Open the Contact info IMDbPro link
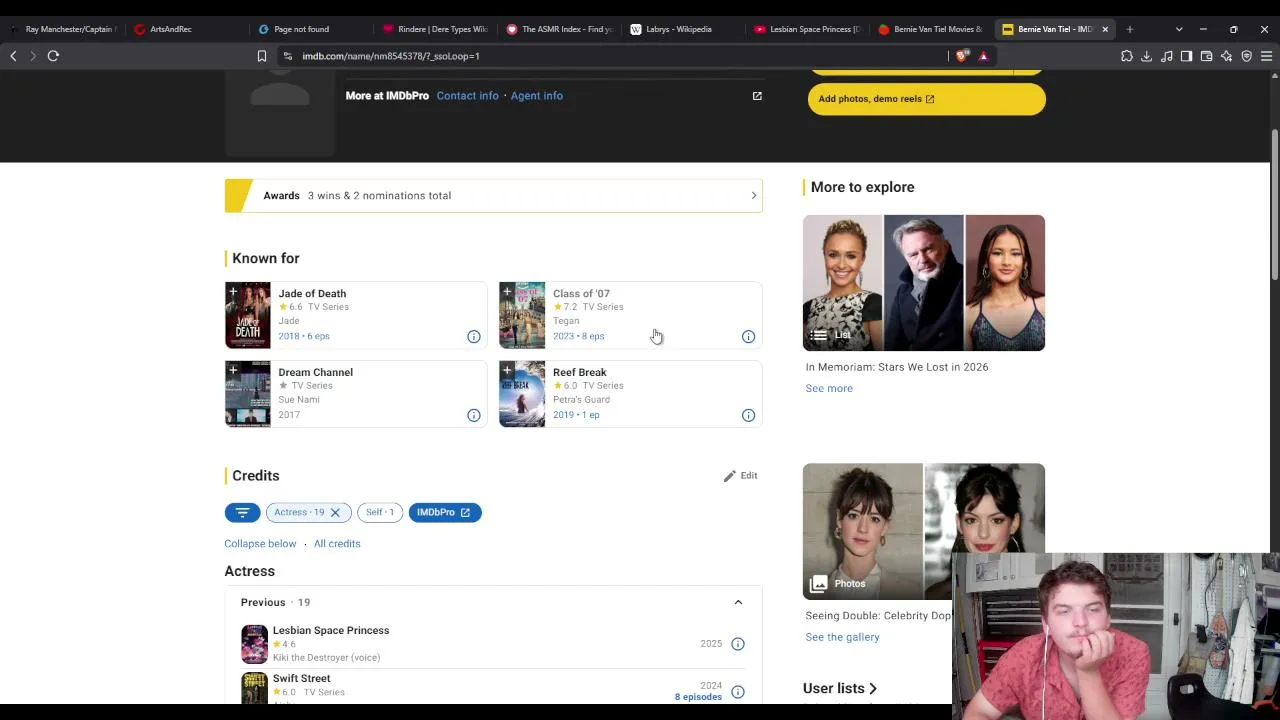The image size is (1280, 720). point(467,96)
